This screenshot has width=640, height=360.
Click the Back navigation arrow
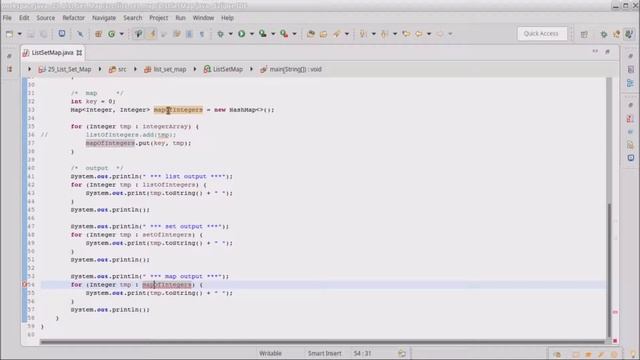tap(419, 34)
